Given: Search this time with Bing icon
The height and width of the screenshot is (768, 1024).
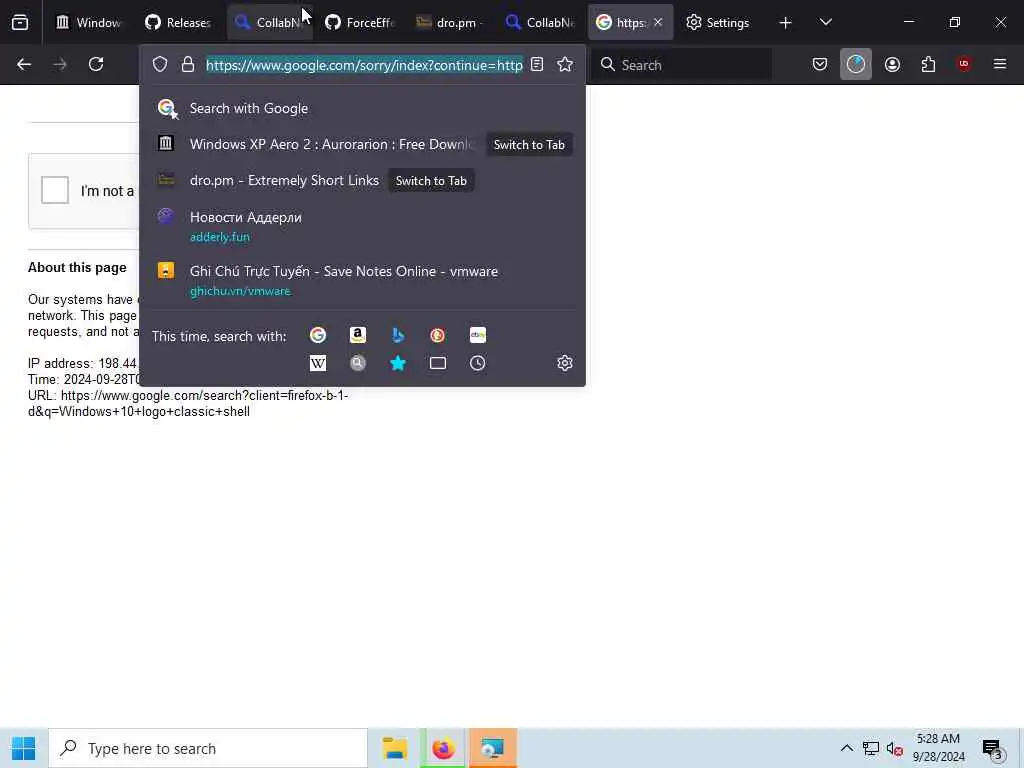Looking at the screenshot, I should pos(398,335).
